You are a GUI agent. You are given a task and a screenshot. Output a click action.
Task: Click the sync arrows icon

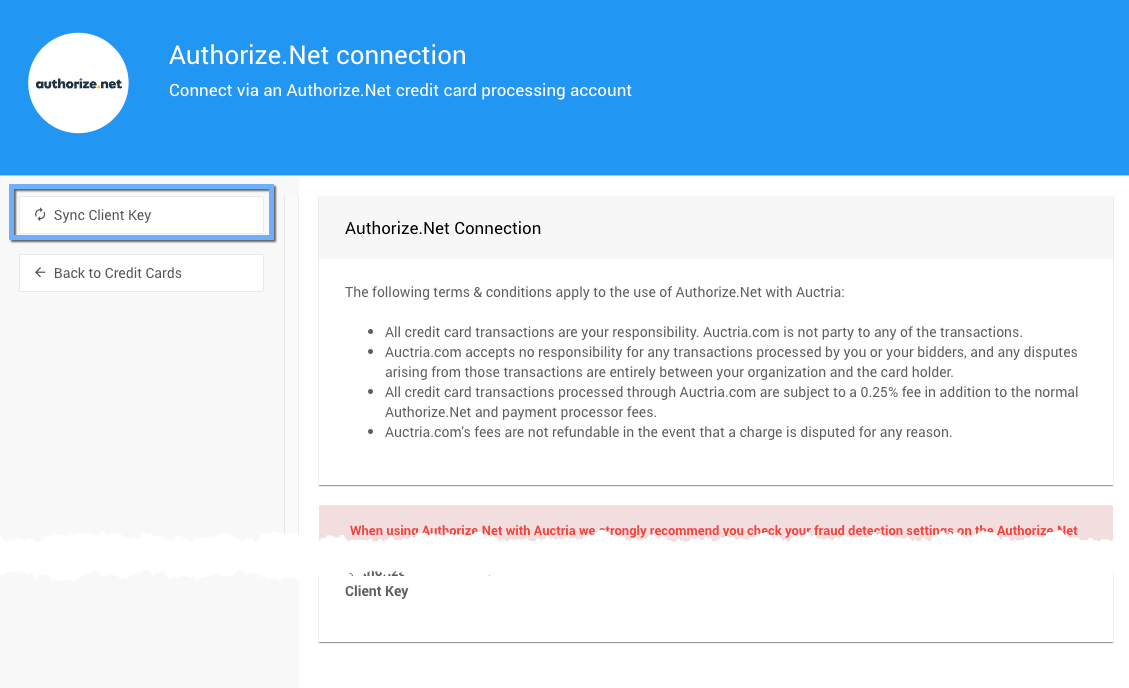(40, 215)
